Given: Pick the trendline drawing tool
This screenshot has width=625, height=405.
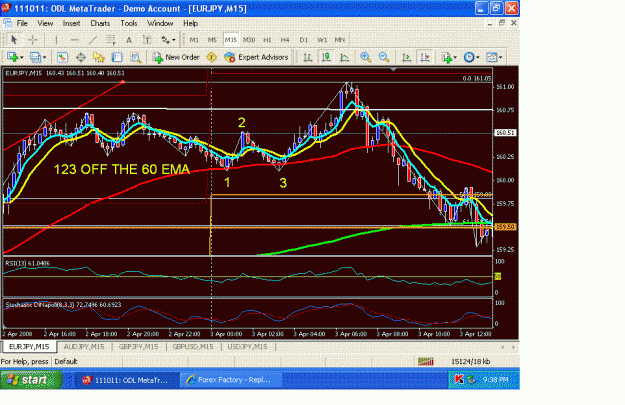Looking at the screenshot, I should pos(93,39).
